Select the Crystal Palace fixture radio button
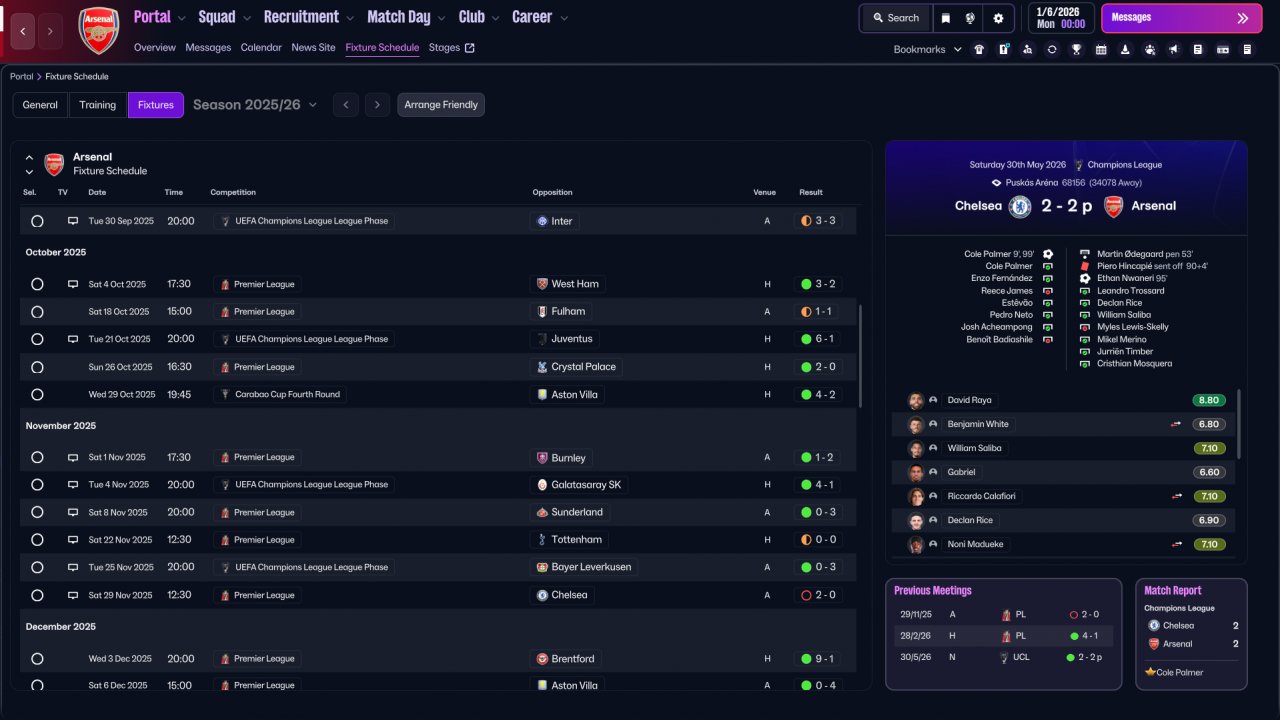Screen dimensions: 1280x720 [x=37, y=367]
